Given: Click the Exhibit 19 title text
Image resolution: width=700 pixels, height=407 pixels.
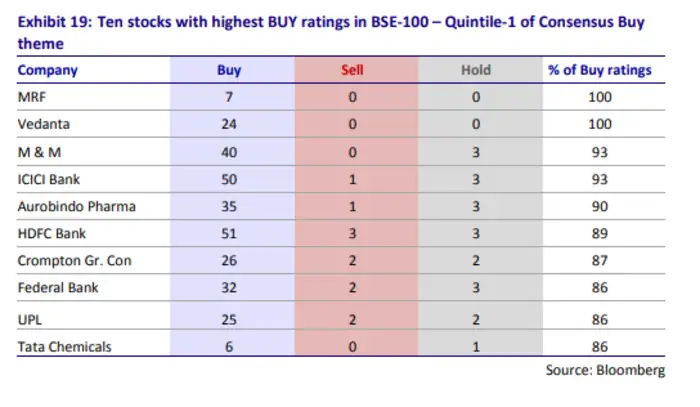Looking at the screenshot, I should (x=331, y=33).
